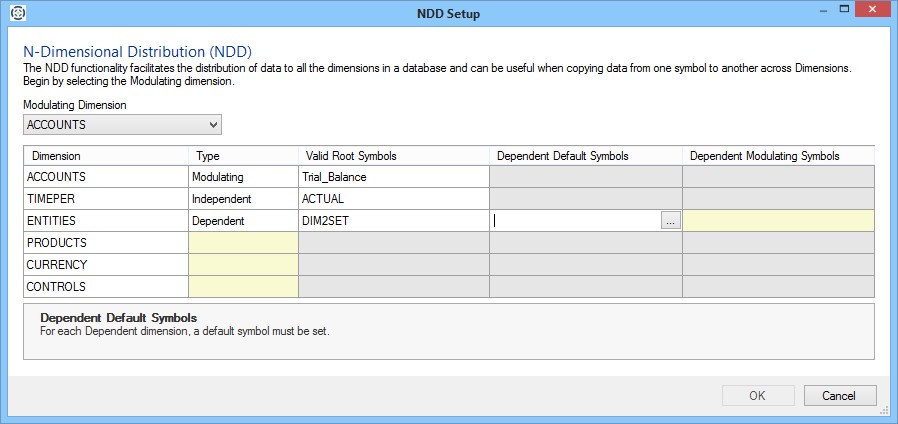Click the PRODUCTS type cell

243,243
